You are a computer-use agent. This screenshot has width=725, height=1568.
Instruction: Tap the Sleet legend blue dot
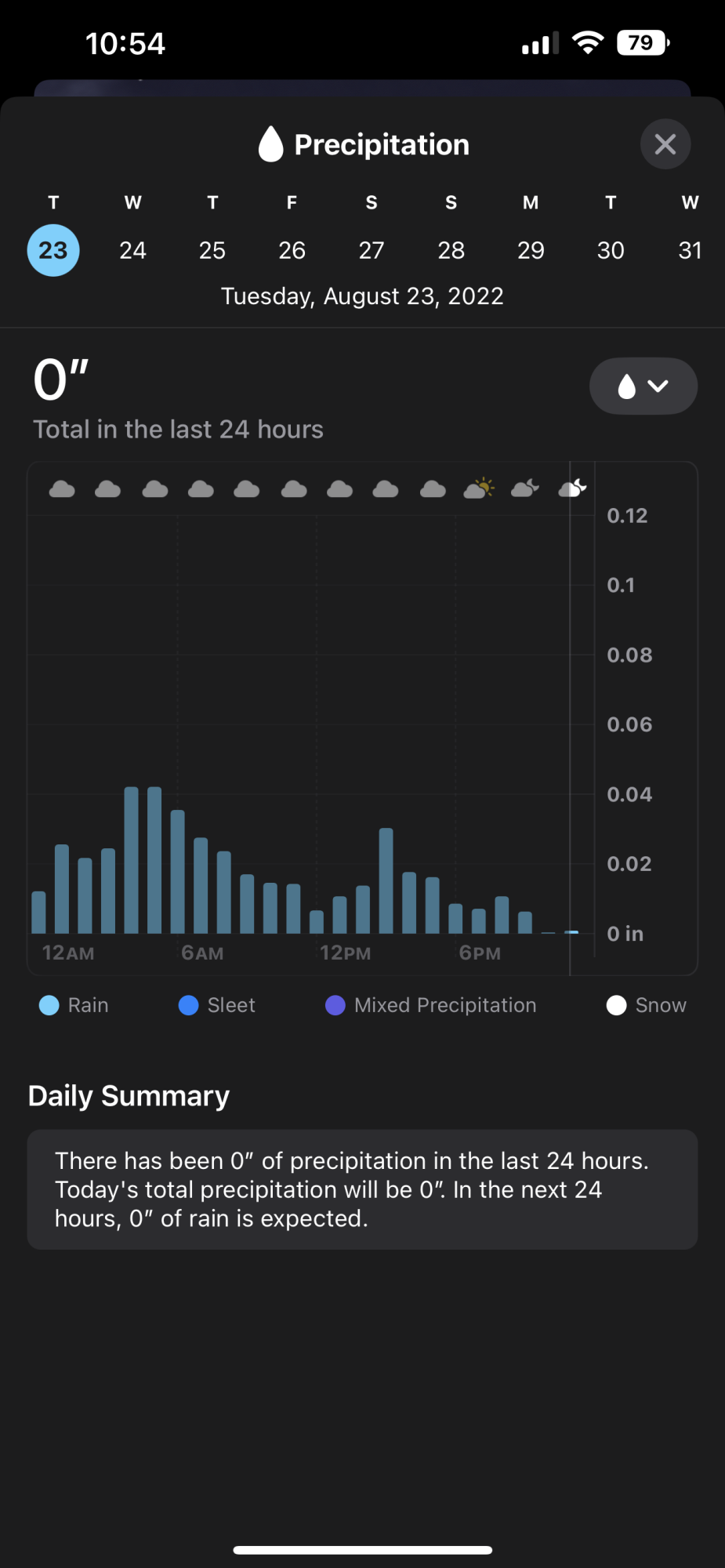coord(188,1005)
